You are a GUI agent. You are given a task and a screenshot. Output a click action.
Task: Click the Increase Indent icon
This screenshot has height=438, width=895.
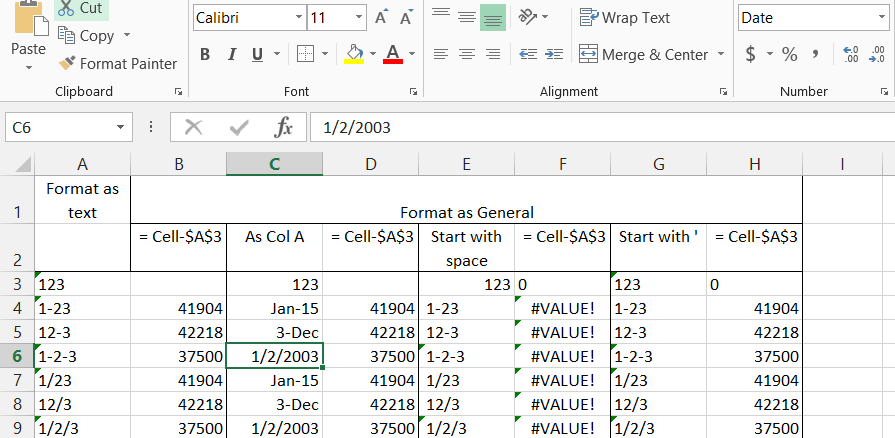click(553, 54)
